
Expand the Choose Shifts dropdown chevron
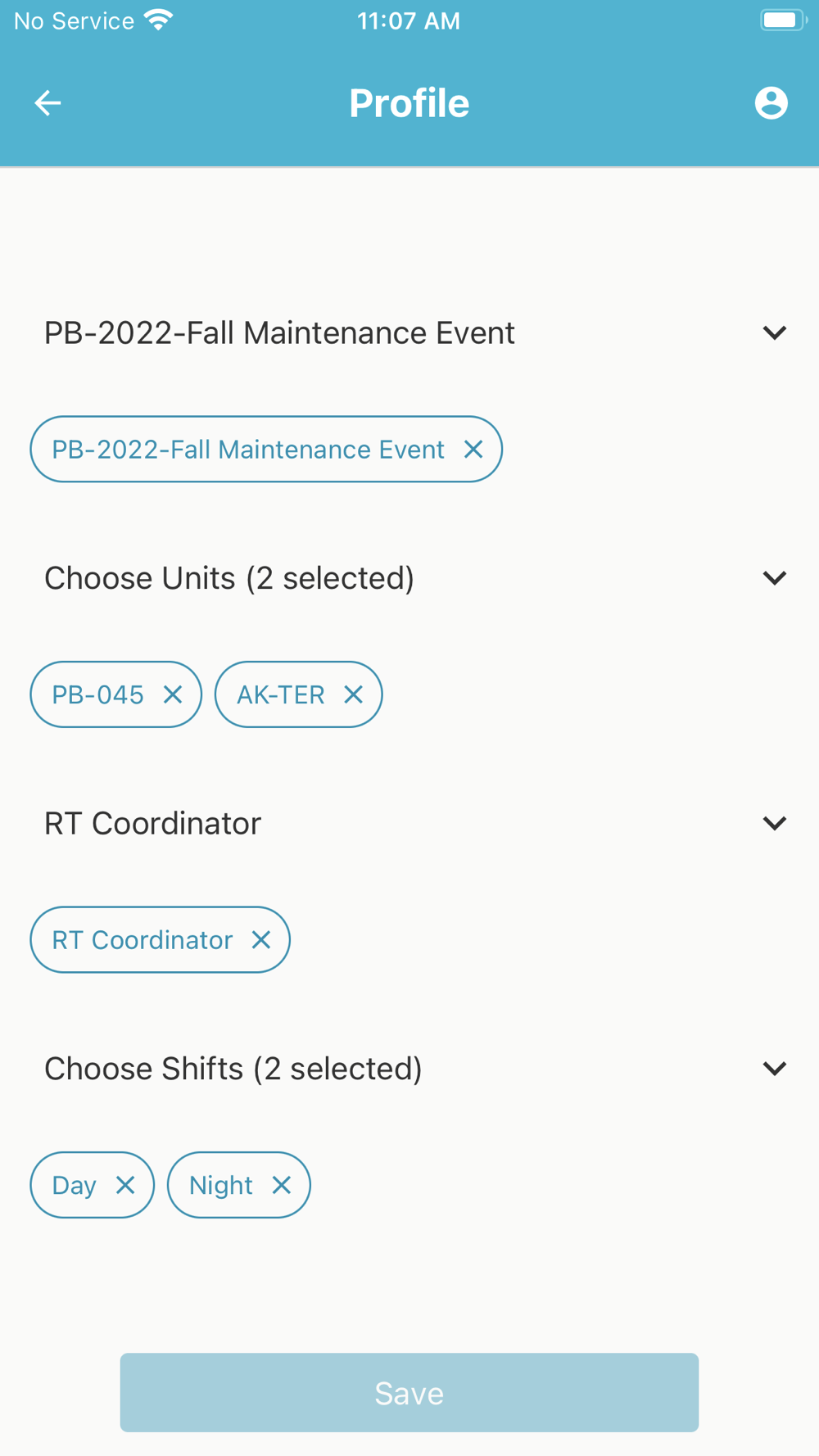point(774,1069)
